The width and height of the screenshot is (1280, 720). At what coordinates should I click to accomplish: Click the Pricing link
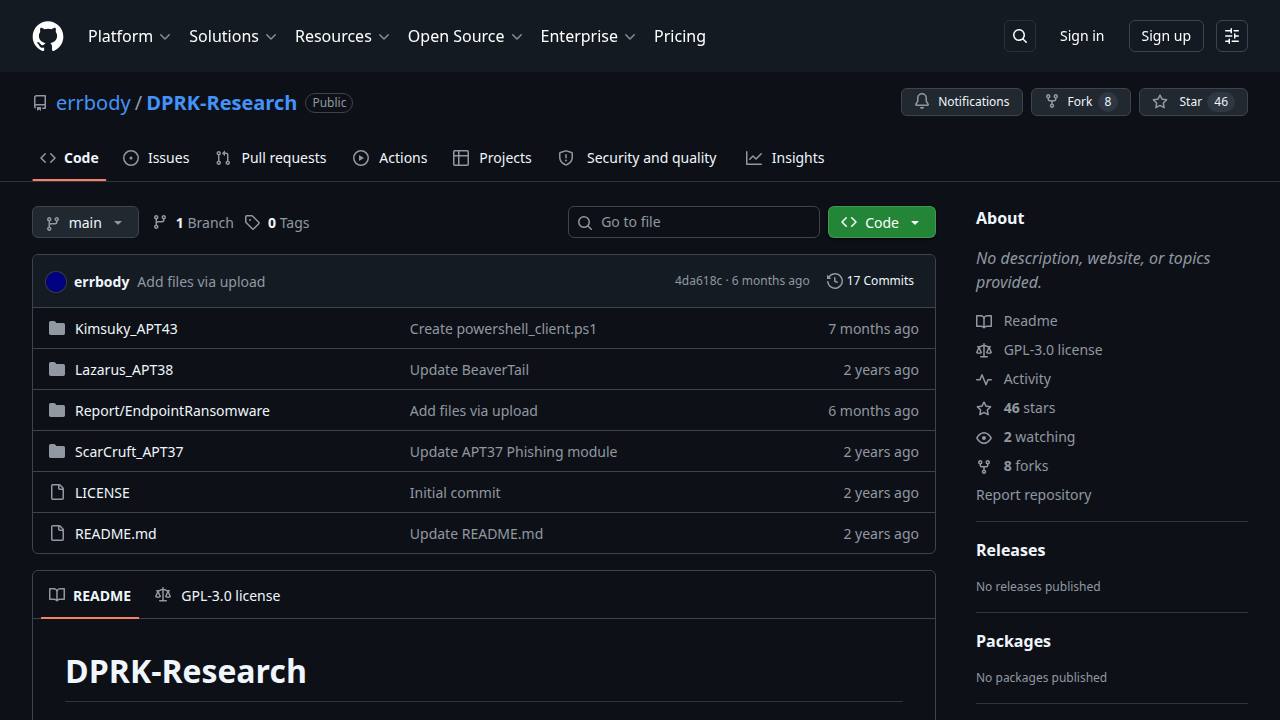coord(680,36)
